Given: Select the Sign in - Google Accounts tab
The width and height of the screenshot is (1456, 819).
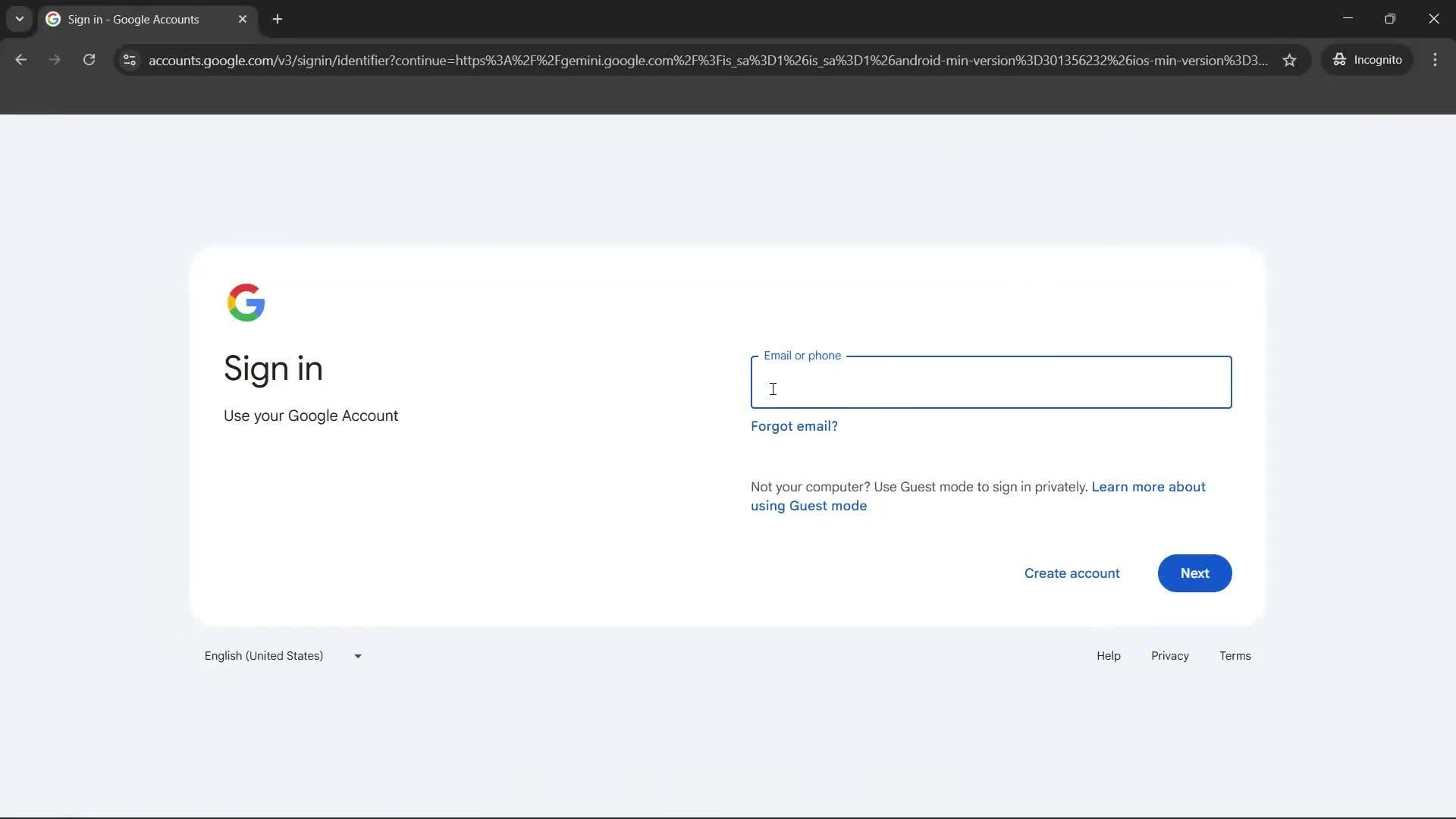Looking at the screenshot, I should coord(136,19).
